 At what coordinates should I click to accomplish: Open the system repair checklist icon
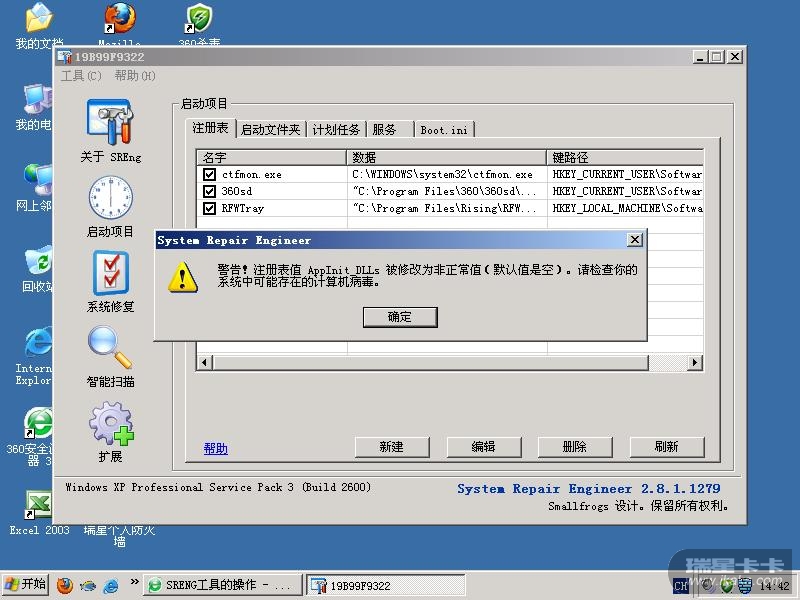tap(111, 271)
